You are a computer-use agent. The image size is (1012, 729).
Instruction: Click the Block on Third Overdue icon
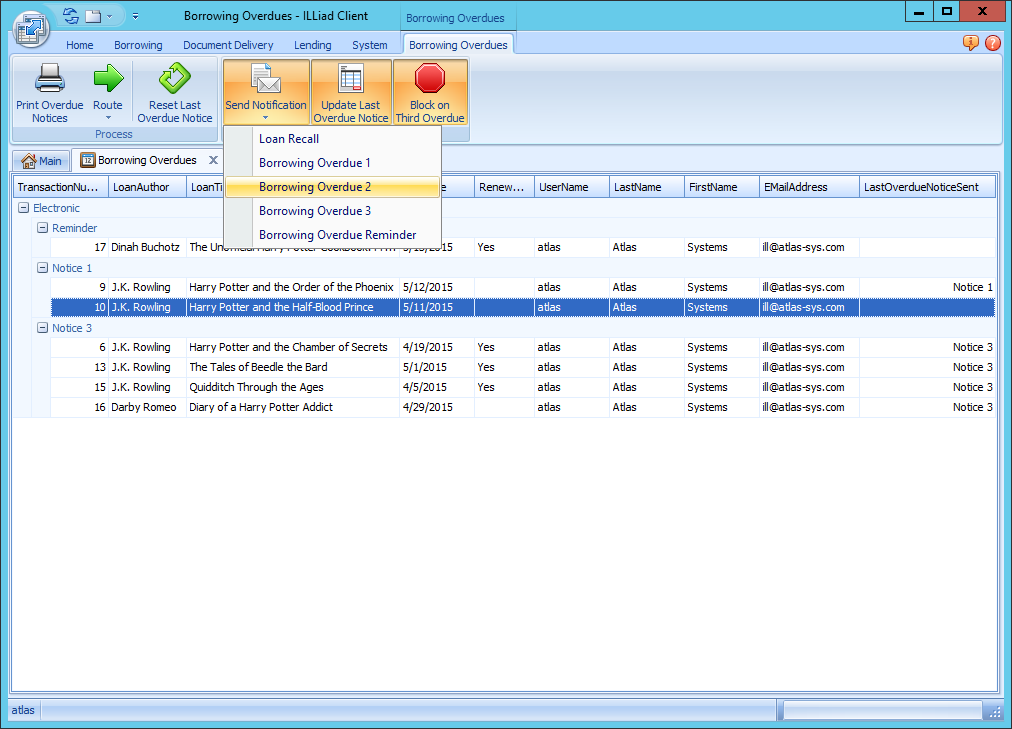pos(430,80)
